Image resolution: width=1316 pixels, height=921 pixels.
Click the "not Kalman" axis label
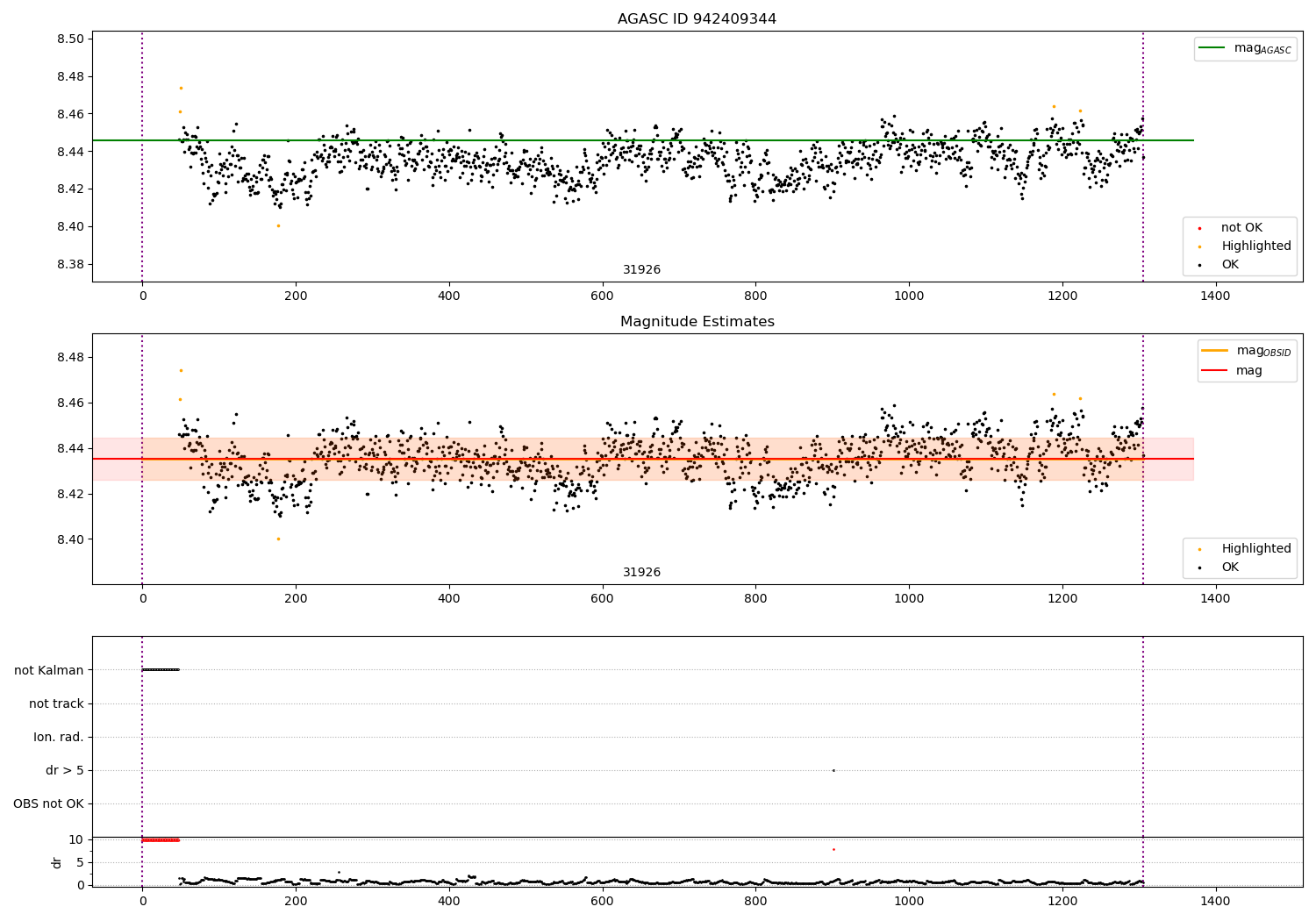[49, 670]
